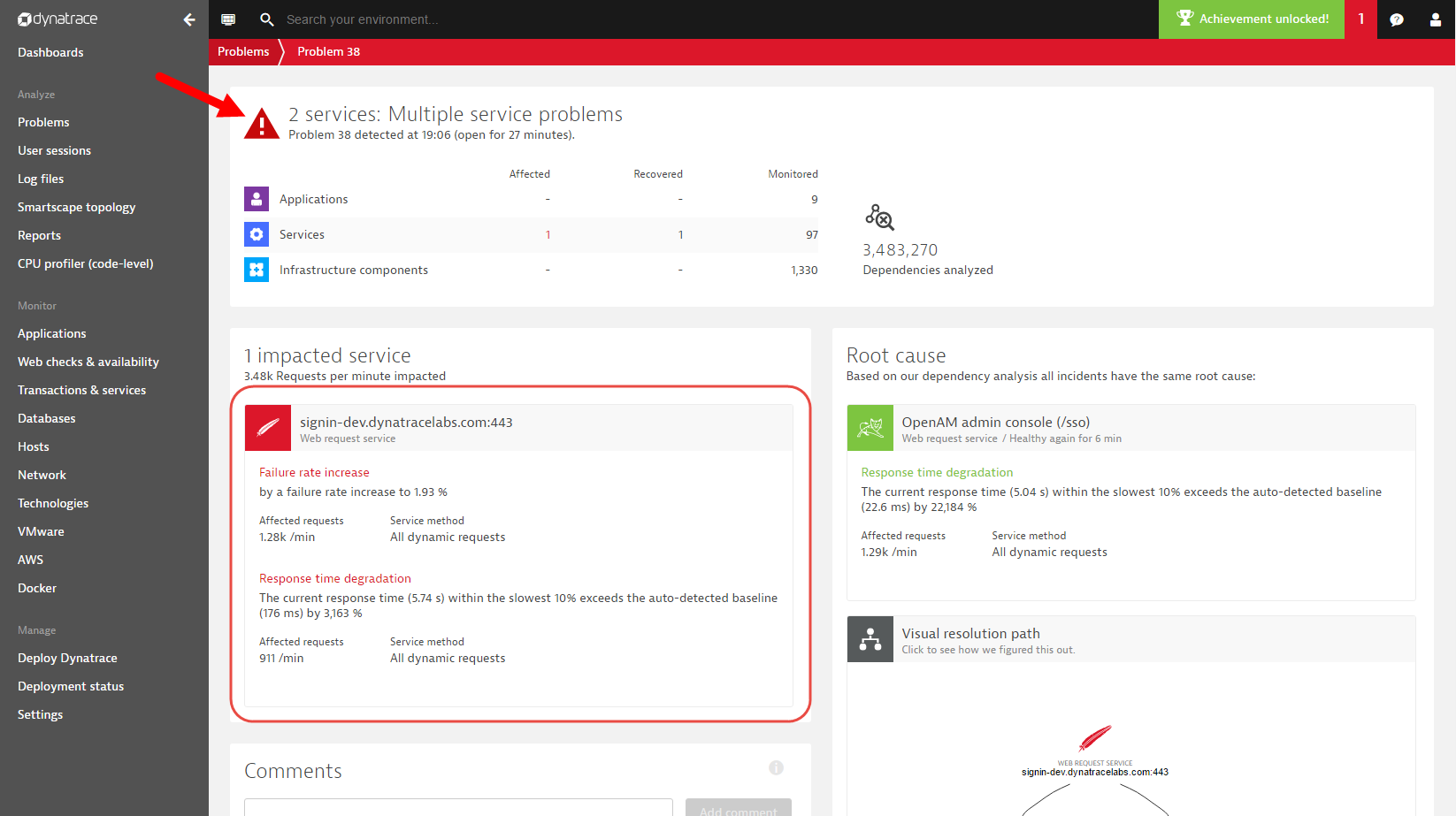Click green Response time degradation heading
Viewport: 1456px width, 816px height.
(x=937, y=472)
